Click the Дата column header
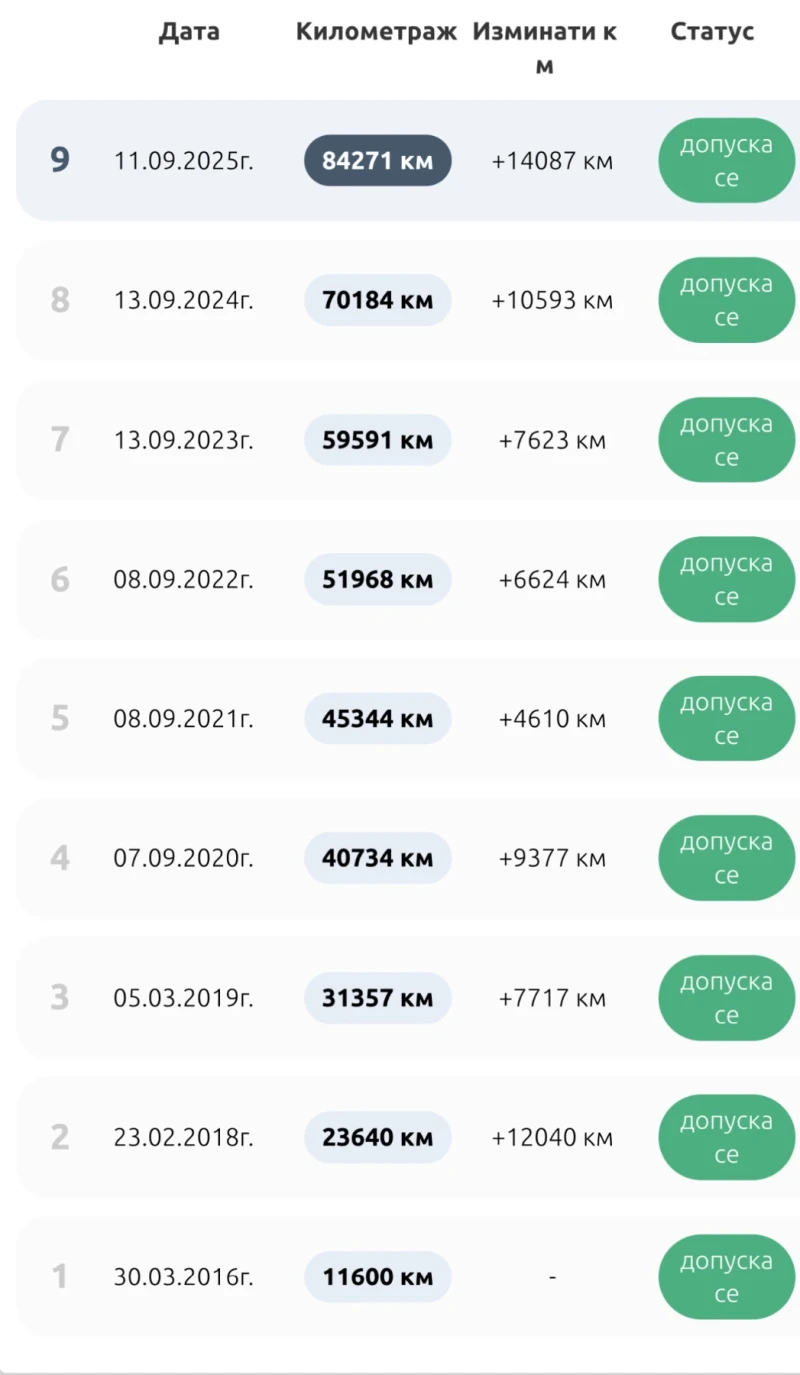The width and height of the screenshot is (800, 1375). pos(189,32)
